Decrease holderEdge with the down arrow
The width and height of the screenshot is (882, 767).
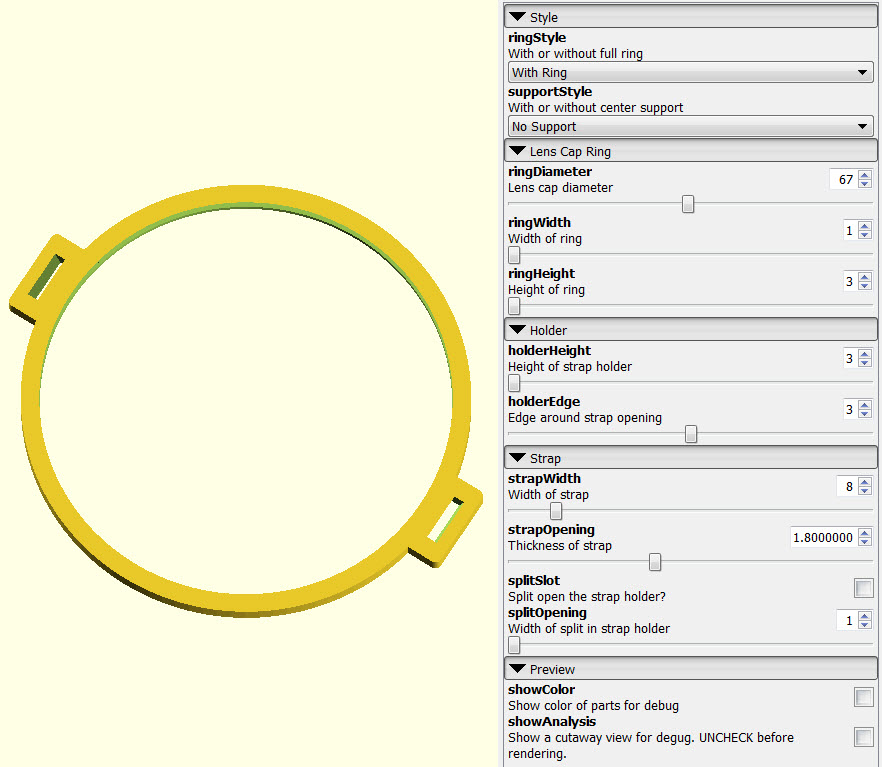pos(865,414)
